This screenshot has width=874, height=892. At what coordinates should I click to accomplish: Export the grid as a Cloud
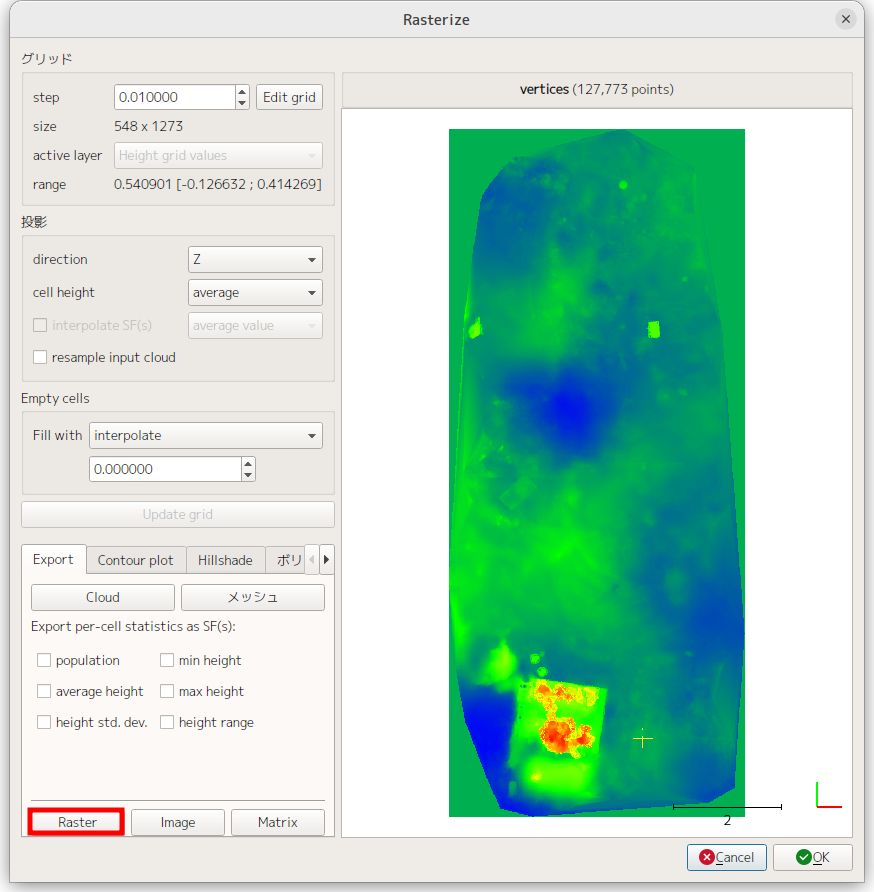[x=102, y=597]
